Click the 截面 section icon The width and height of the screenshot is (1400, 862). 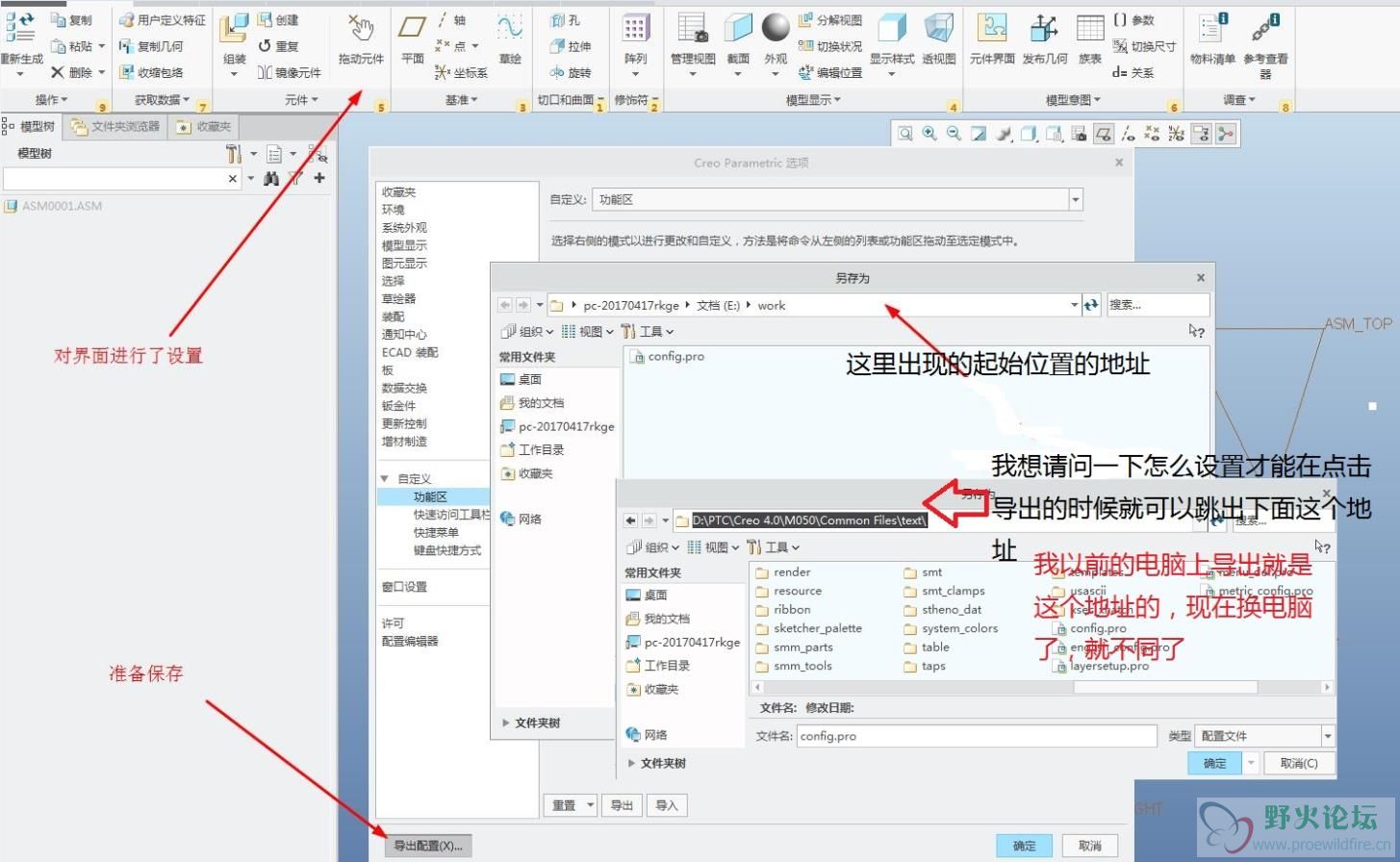tap(738, 29)
